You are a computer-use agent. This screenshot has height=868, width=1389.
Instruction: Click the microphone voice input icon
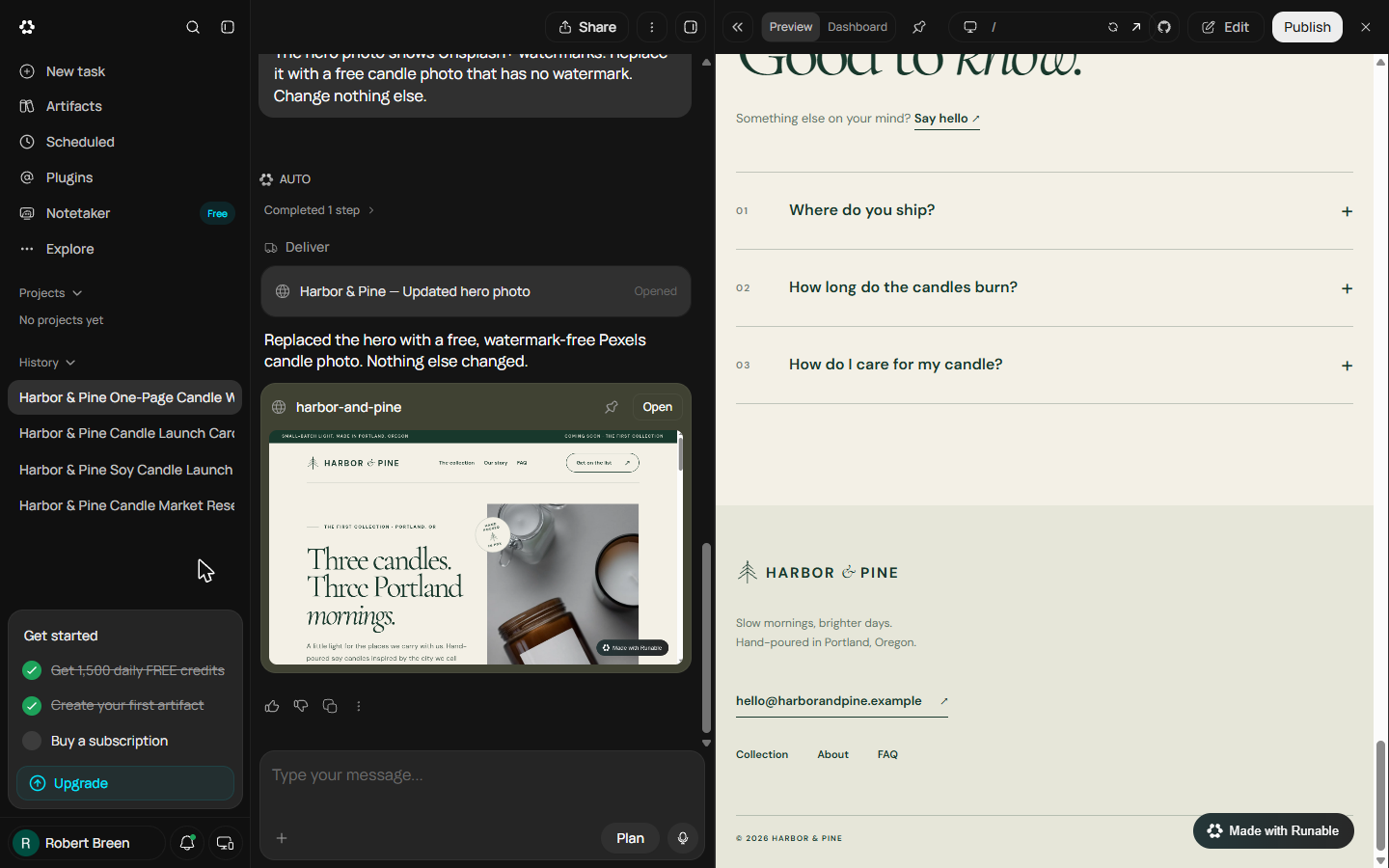[x=683, y=838]
